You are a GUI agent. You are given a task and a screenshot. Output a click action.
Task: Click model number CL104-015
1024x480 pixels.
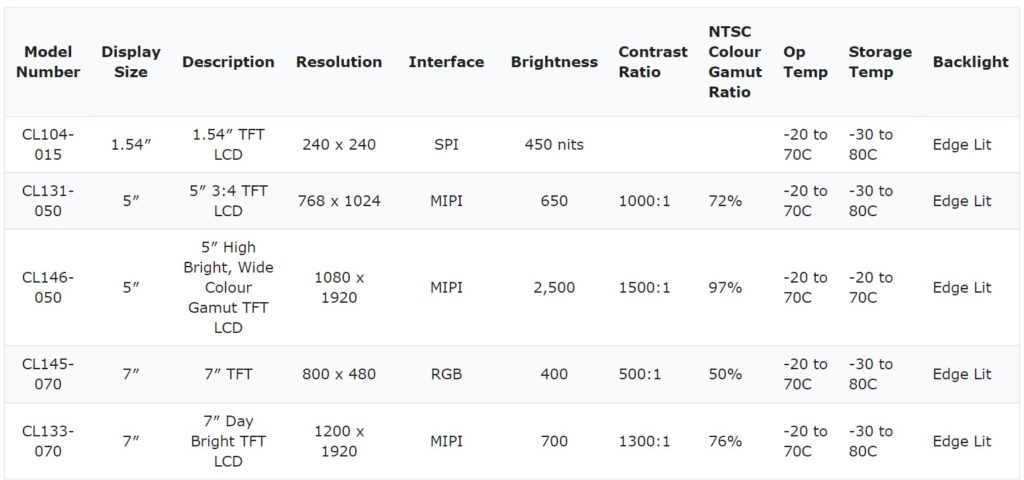point(48,145)
